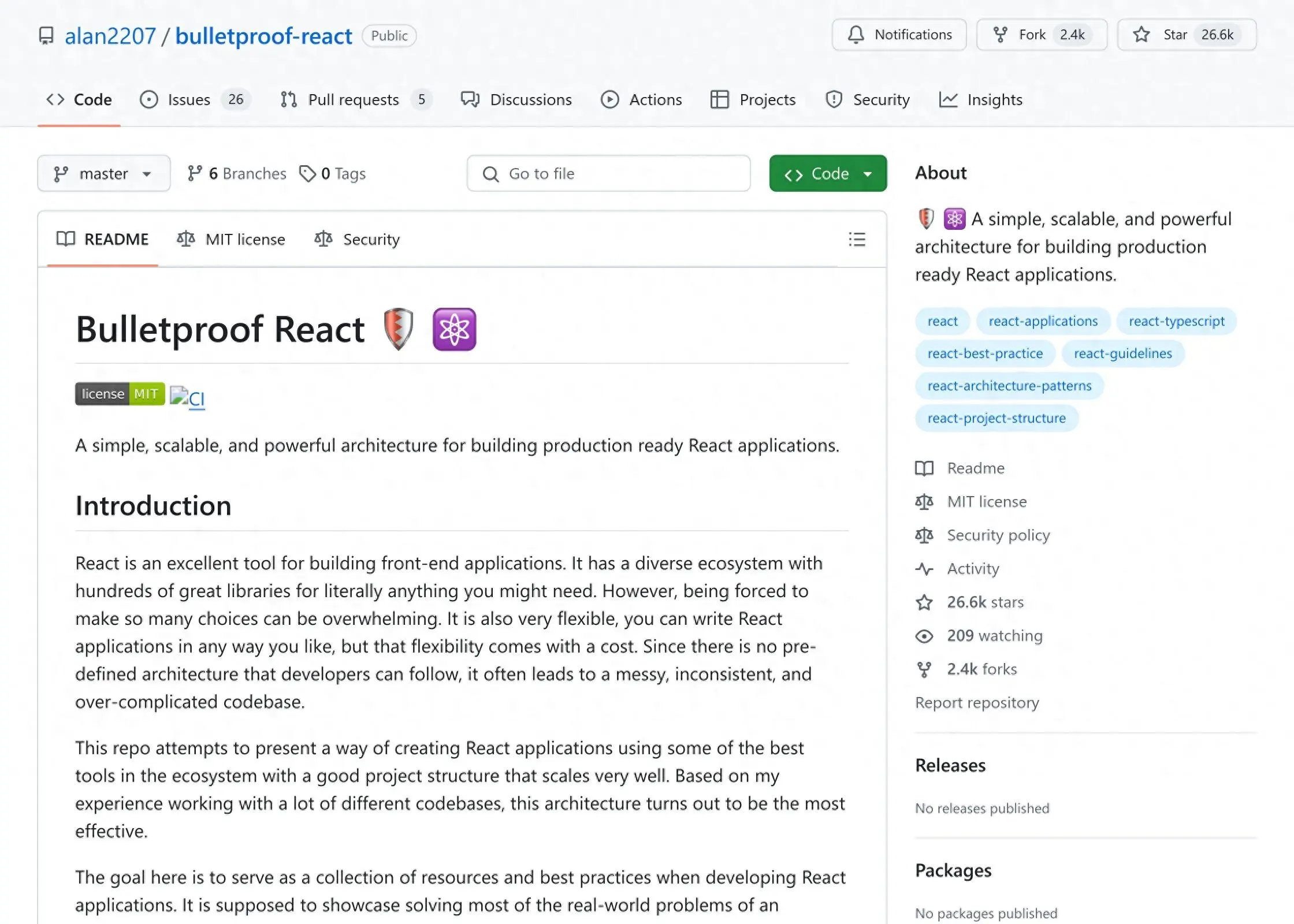Click the scales icon on MIT license tab
Screen dimensions: 1294x924
click(x=186, y=239)
